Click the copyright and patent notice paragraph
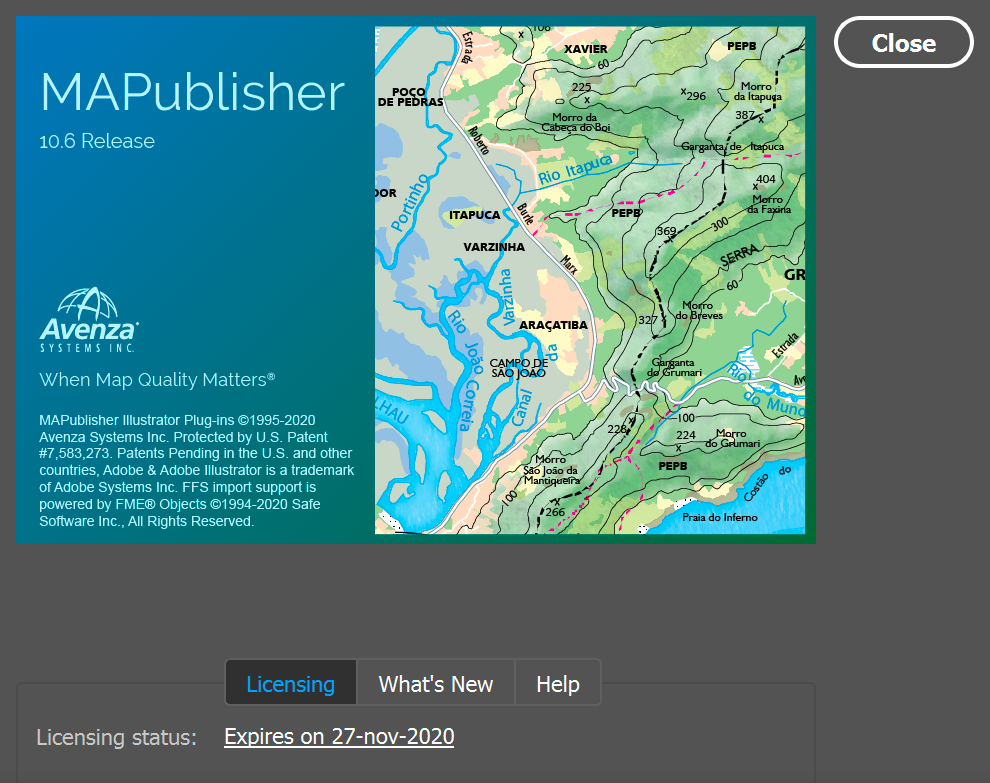 coord(196,470)
